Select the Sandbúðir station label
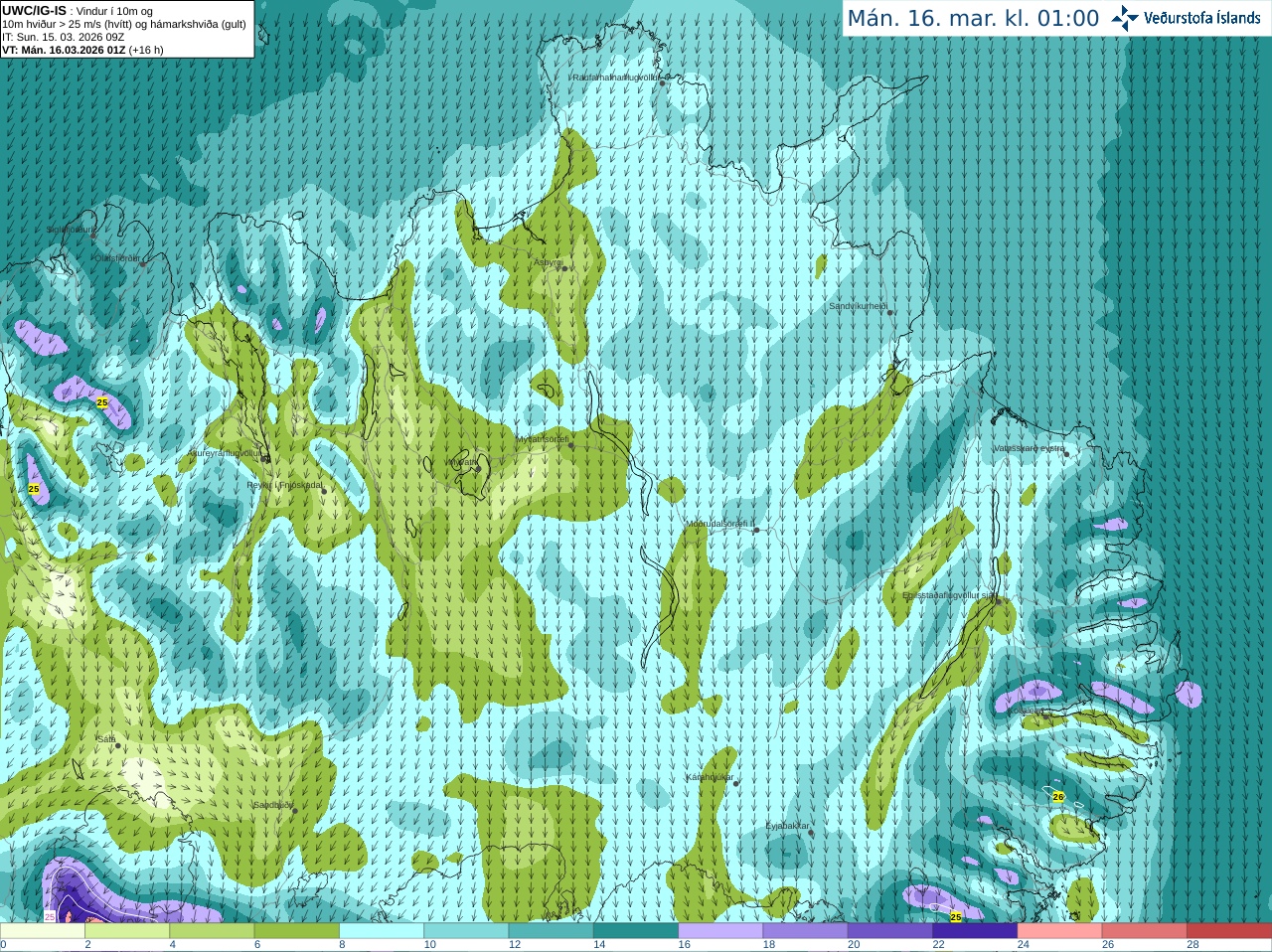Screen dimensions: 1272x952 coord(273,805)
